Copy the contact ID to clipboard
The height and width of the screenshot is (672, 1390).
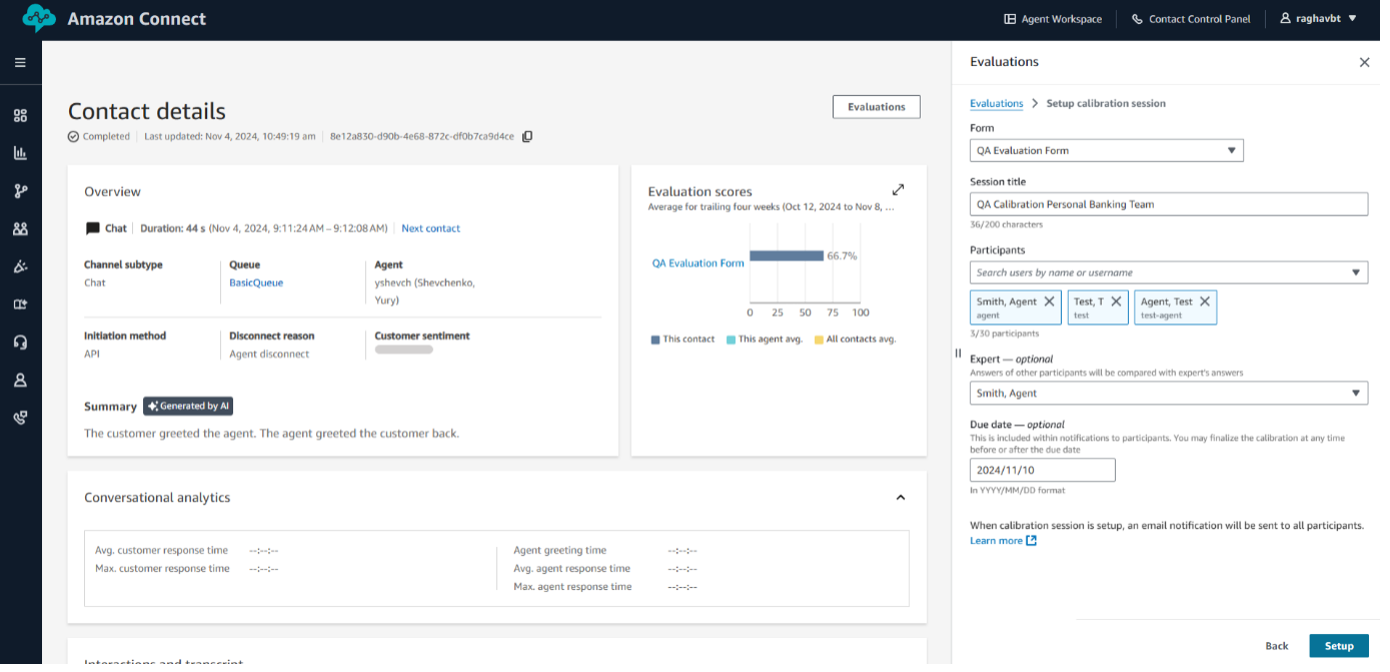pos(527,137)
